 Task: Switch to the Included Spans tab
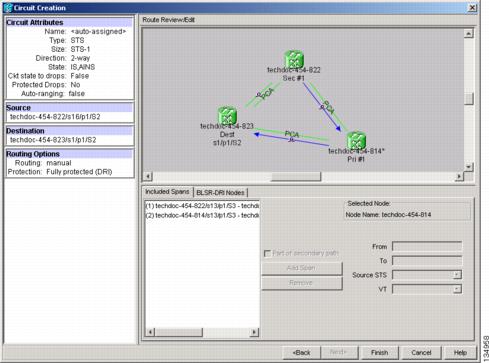pyautogui.click(x=167, y=192)
